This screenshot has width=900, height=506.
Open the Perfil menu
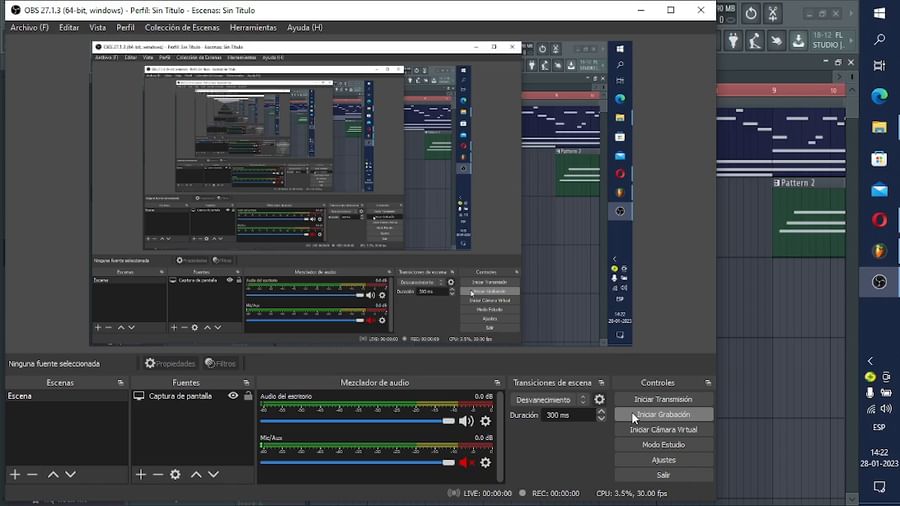125,28
